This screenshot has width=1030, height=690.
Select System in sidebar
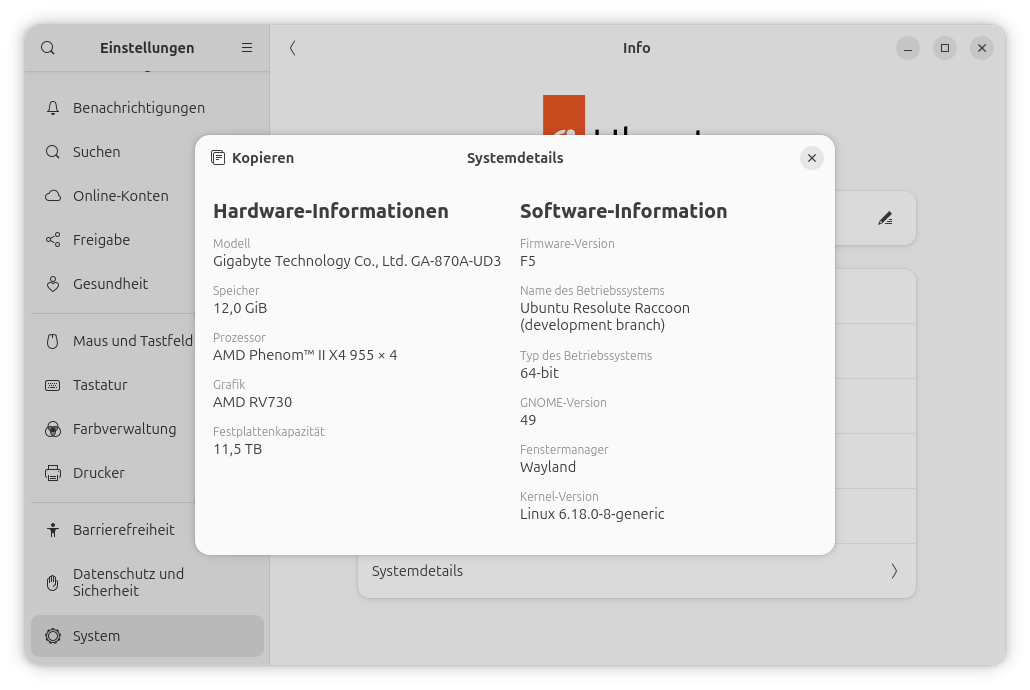(x=147, y=636)
